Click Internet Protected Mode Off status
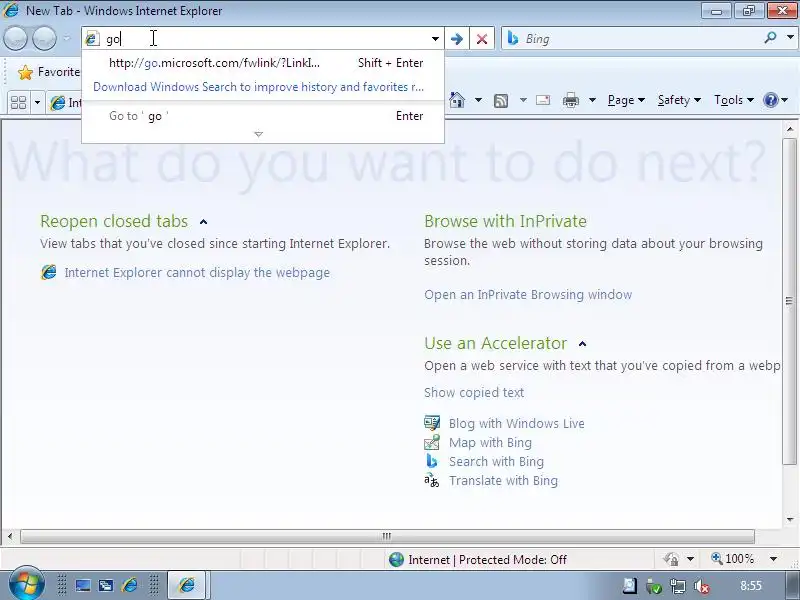This screenshot has width=800, height=600. (477, 560)
